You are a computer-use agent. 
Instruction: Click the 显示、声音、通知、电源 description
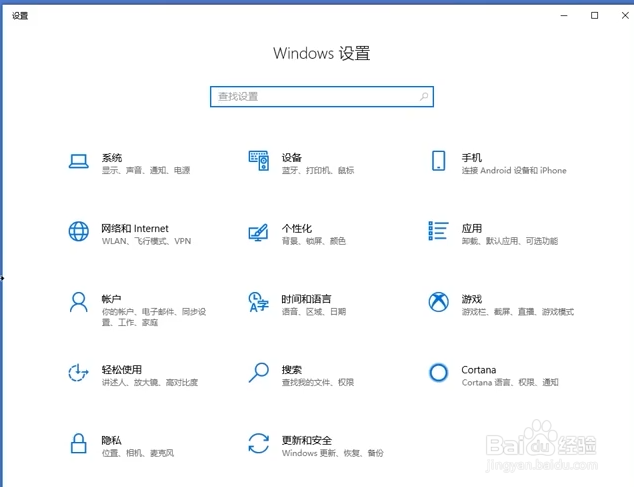pyautogui.click(x=146, y=170)
